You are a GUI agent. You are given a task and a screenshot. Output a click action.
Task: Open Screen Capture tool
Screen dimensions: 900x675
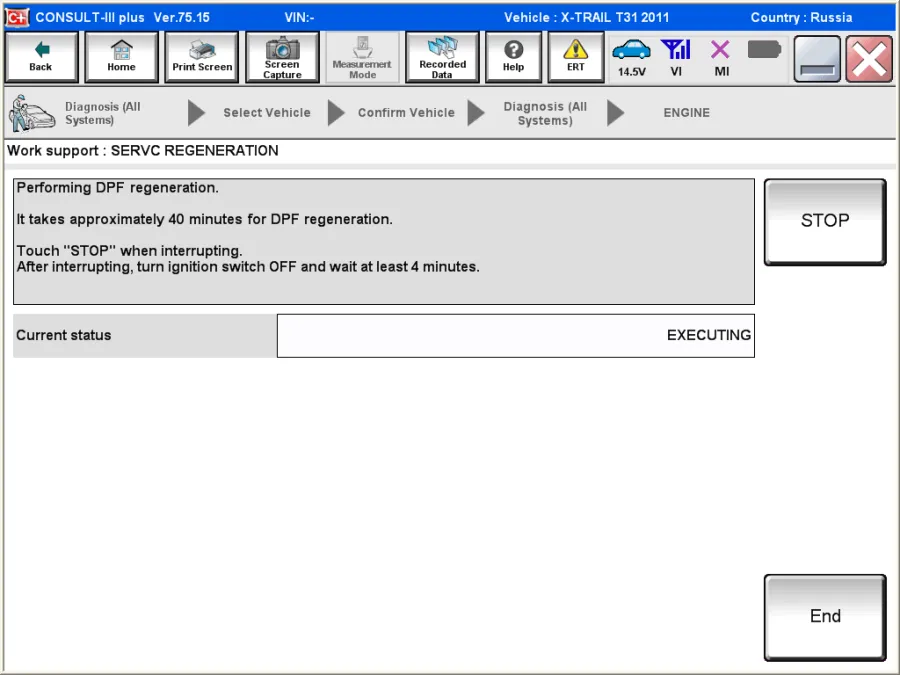point(282,57)
